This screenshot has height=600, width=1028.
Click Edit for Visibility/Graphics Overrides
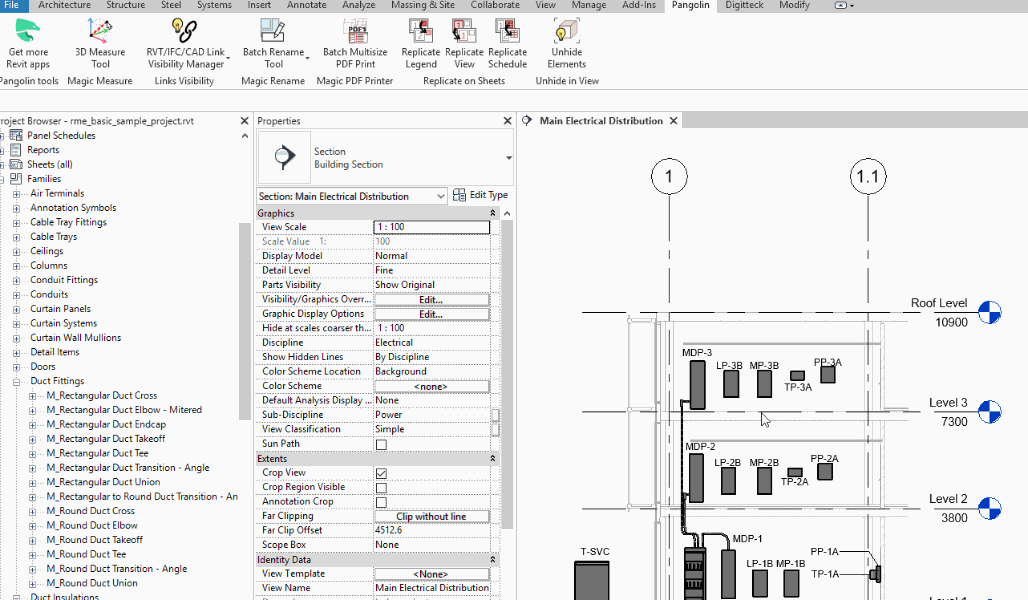click(x=431, y=300)
